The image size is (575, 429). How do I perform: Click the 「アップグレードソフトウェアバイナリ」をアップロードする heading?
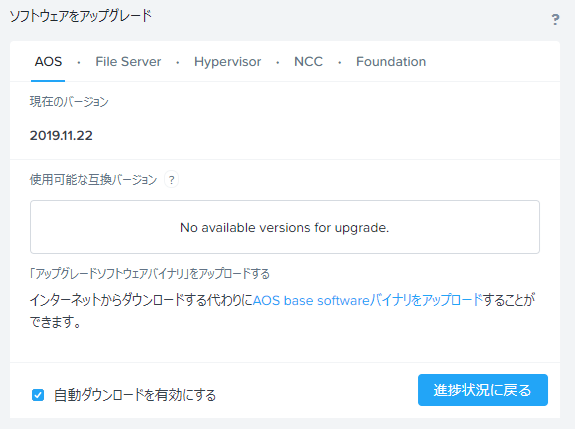pyautogui.click(x=150, y=274)
